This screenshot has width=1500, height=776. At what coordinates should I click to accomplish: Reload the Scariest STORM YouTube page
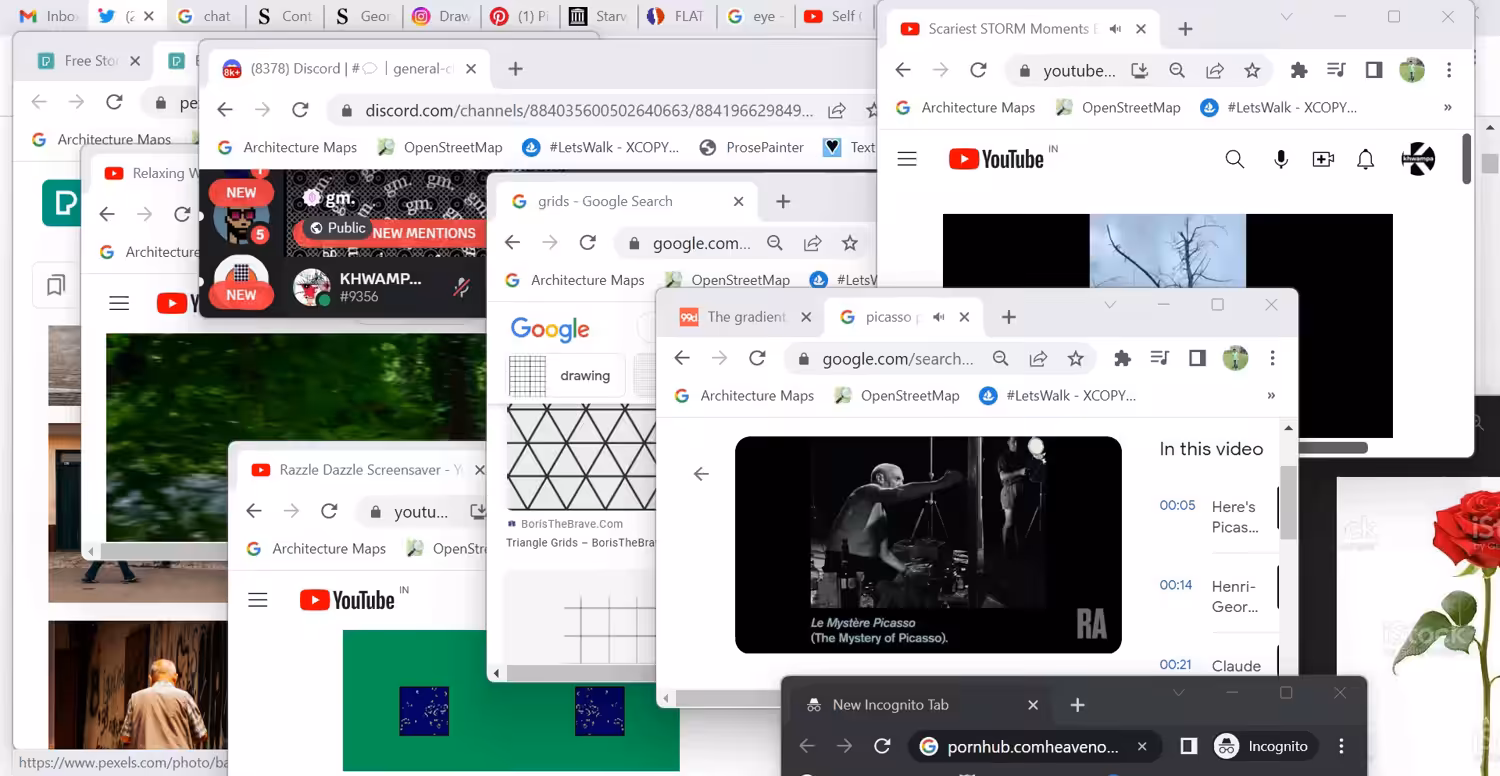click(978, 70)
